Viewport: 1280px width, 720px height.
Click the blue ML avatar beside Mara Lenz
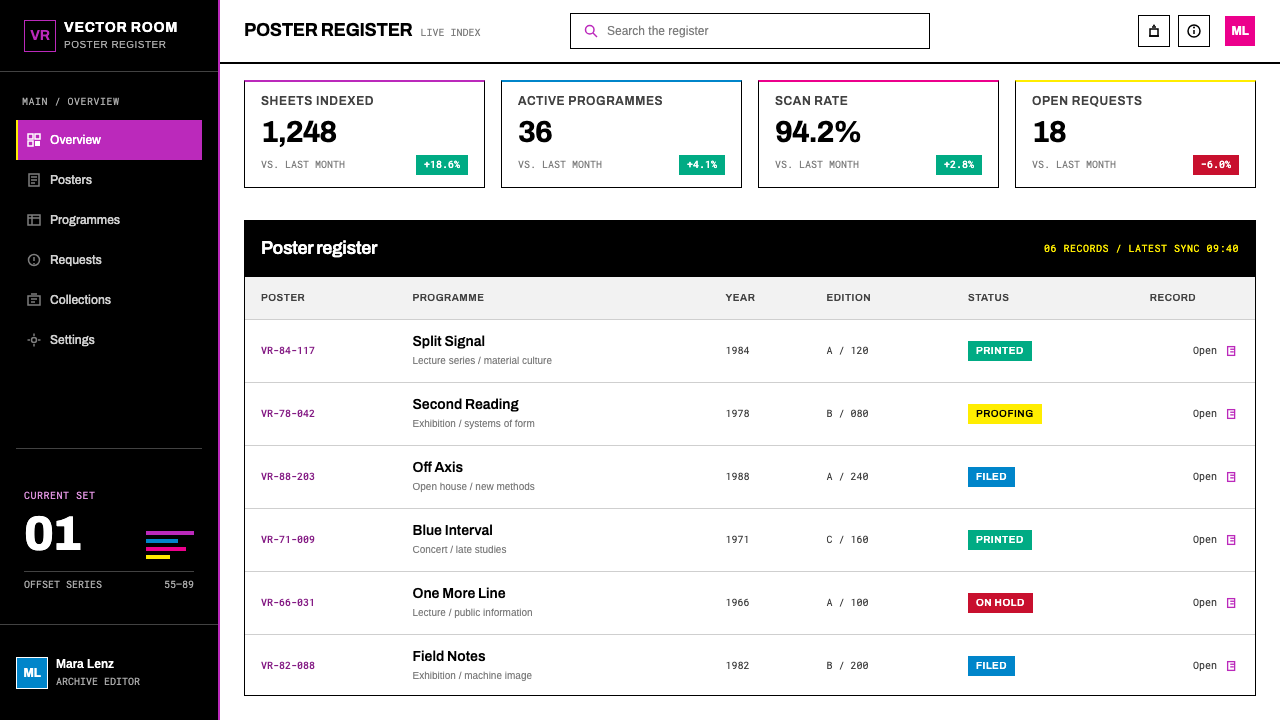click(32, 673)
